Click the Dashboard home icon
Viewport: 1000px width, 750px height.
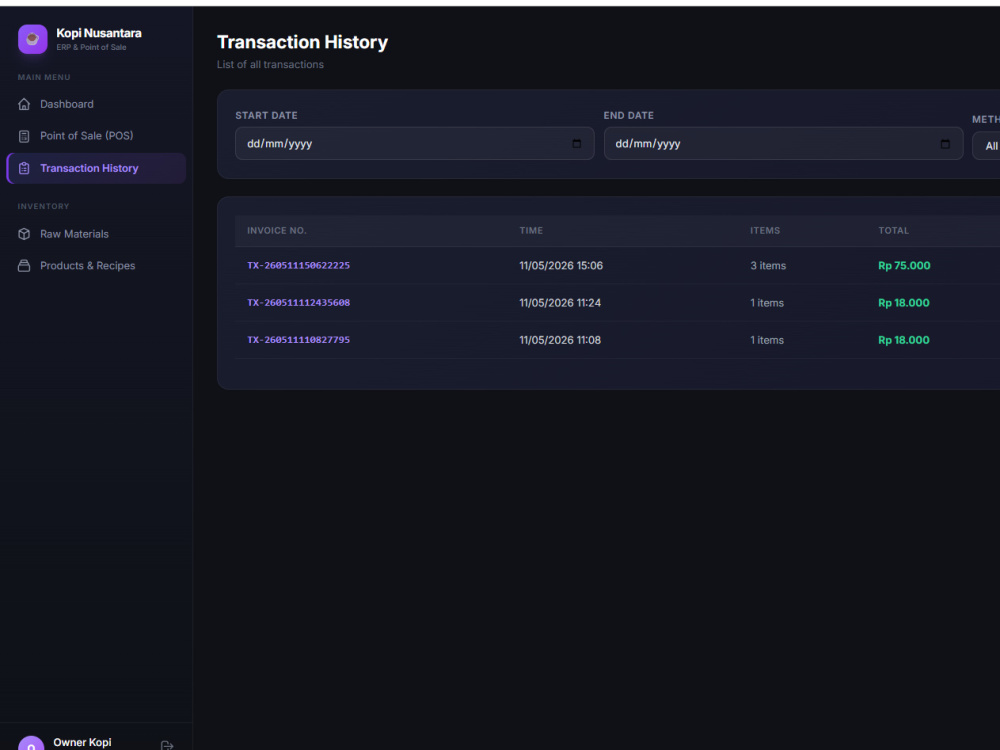click(x=24, y=104)
